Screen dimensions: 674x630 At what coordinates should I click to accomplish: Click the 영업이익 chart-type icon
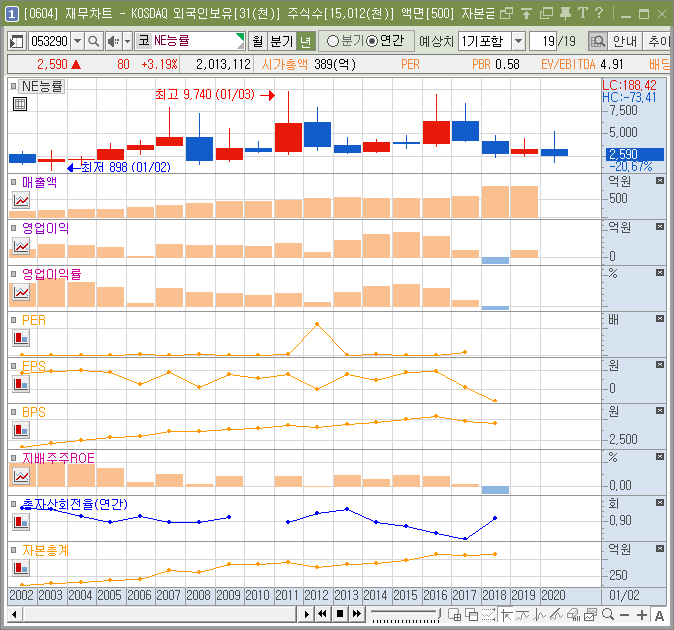point(21,246)
